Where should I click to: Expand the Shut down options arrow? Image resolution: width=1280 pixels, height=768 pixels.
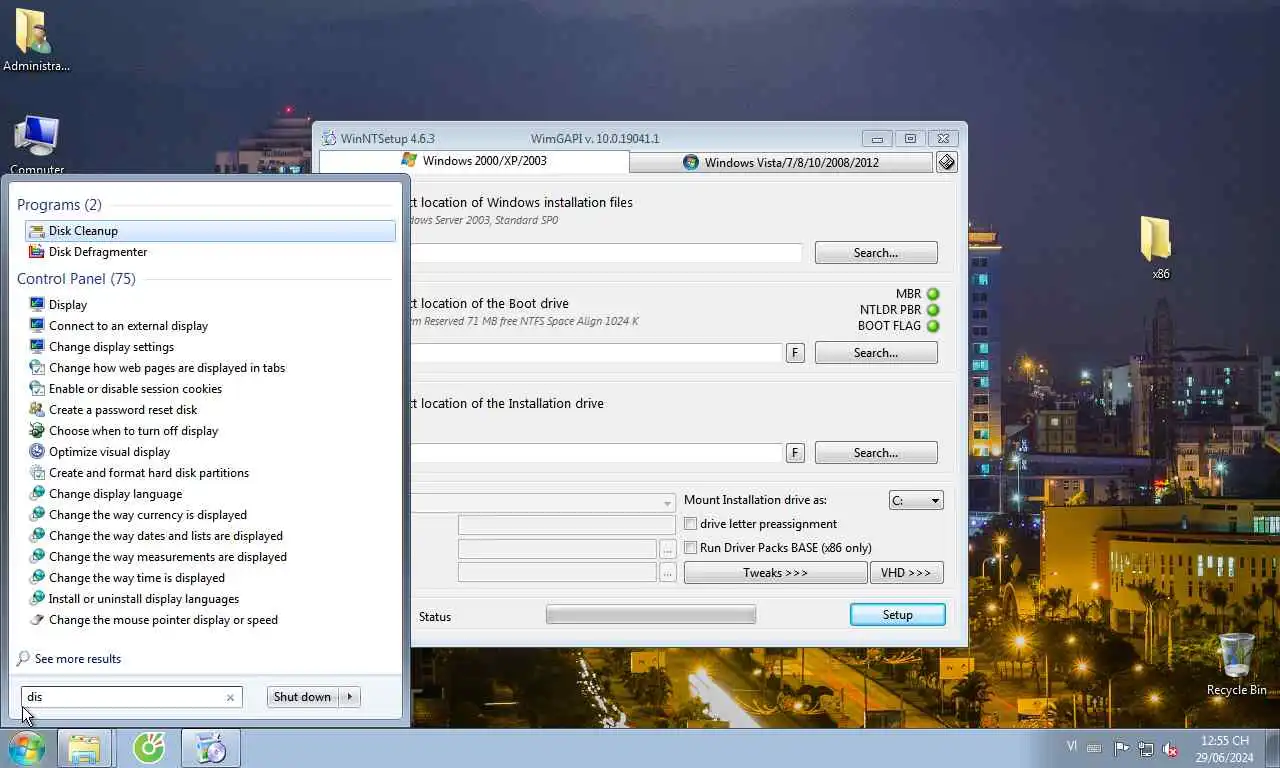(x=350, y=697)
